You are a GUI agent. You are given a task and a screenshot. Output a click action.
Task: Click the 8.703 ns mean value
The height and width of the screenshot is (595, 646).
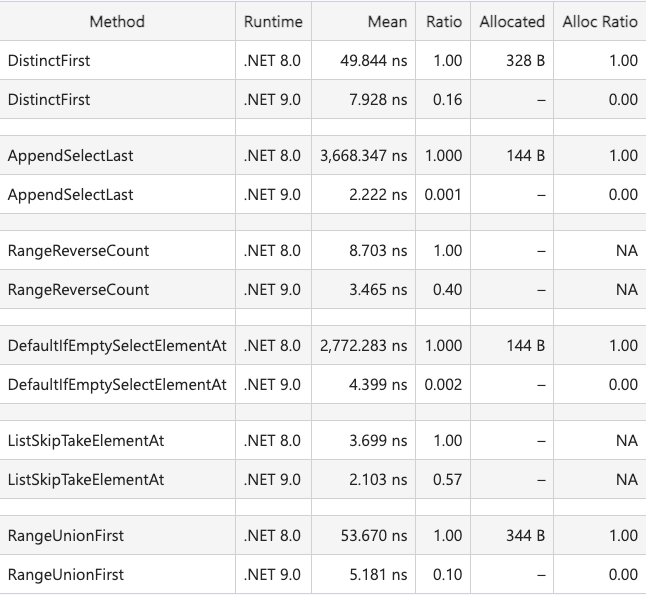tap(378, 251)
